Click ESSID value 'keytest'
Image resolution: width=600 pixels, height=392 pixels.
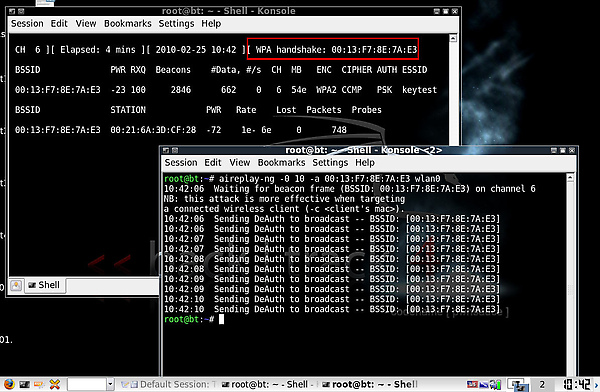(419, 90)
